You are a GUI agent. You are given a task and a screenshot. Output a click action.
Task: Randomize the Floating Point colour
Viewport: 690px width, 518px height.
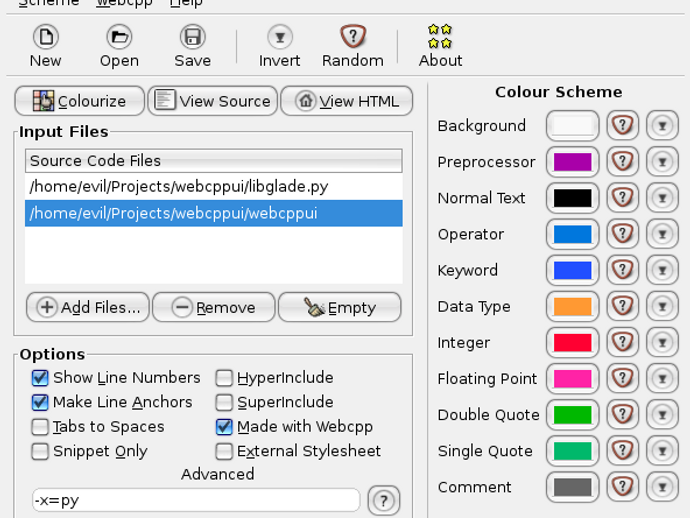(x=622, y=378)
